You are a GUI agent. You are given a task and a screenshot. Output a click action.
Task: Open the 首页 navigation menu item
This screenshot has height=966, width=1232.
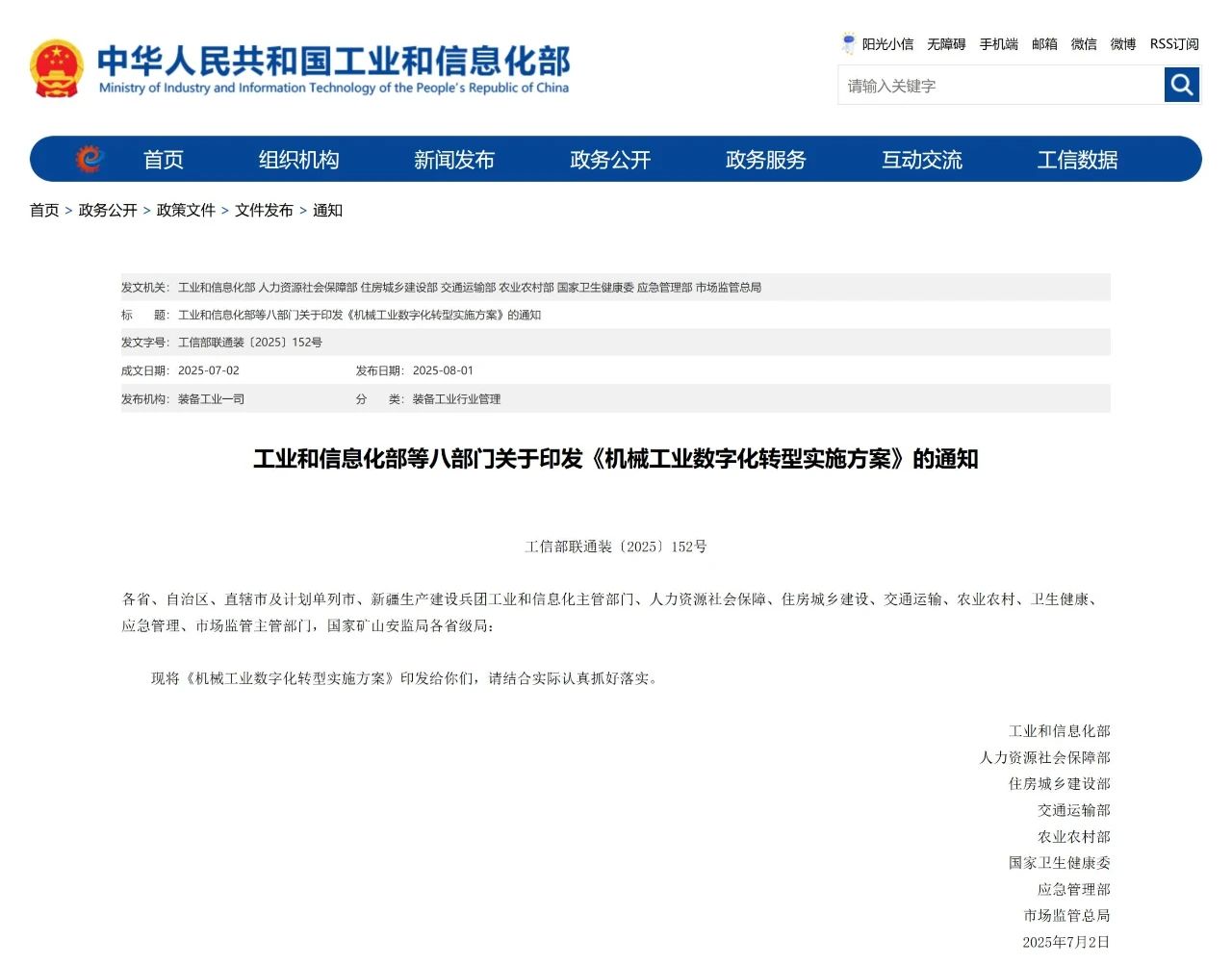[163, 160]
